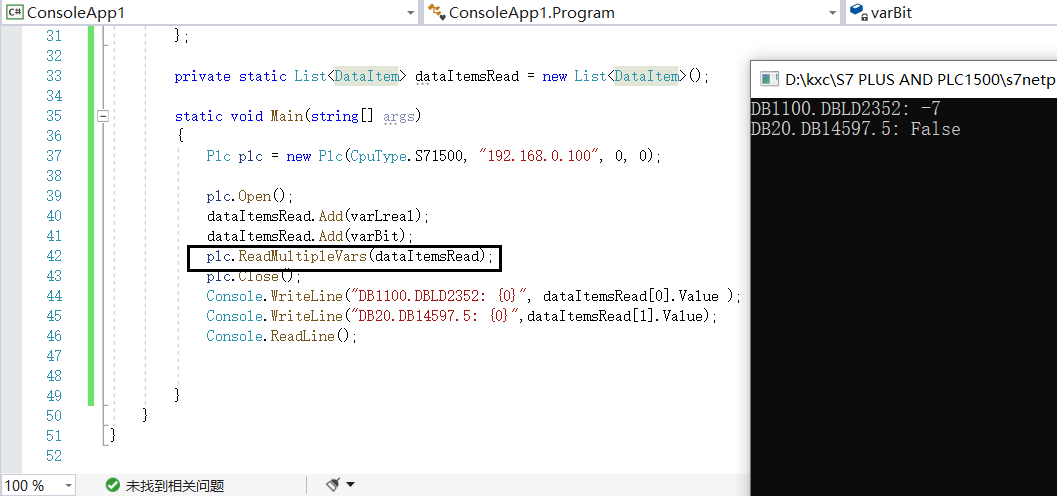This screenshot has width=1057, height=496.
Task: Place cursor in the "192.168.0.100" string
Action: click(539, 156)
